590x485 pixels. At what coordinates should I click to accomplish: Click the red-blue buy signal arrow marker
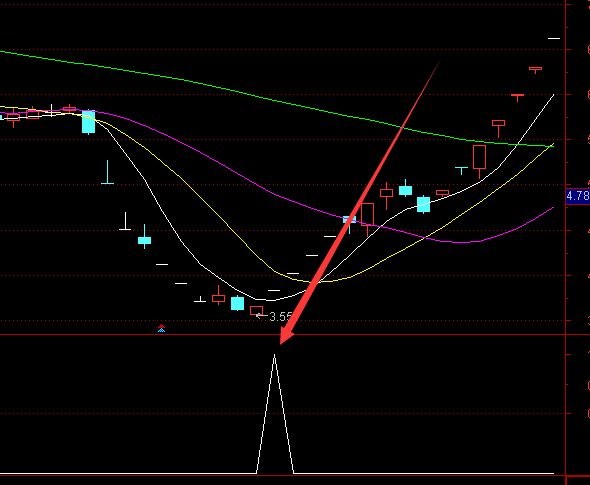pos(161,328)
